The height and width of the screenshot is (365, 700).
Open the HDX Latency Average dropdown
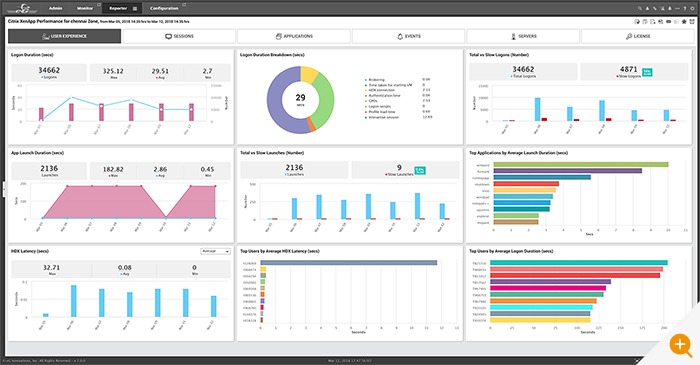pyautogui.click(x=215, y=251)
